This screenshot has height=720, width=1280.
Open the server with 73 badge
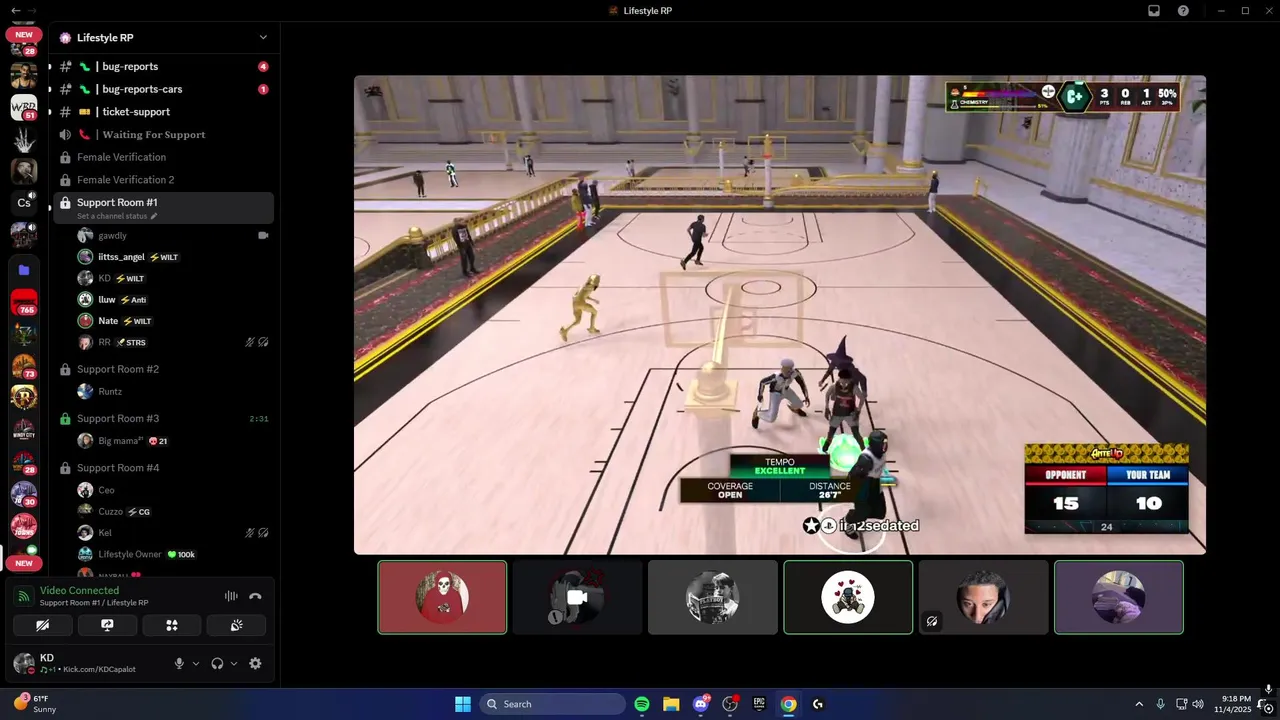point(24,366)
